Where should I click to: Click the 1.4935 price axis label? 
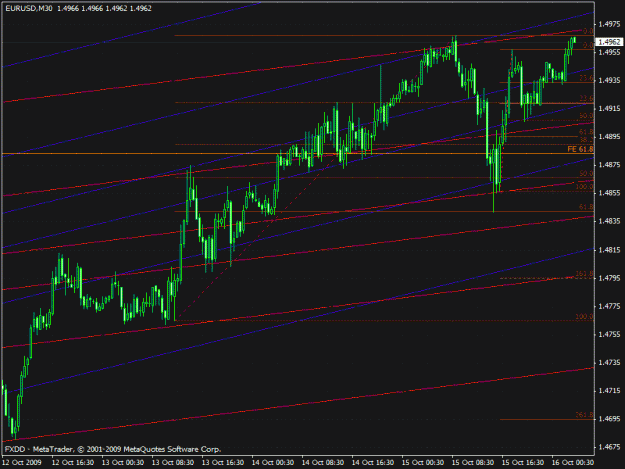pyautogui.click(x=609, y=80)
